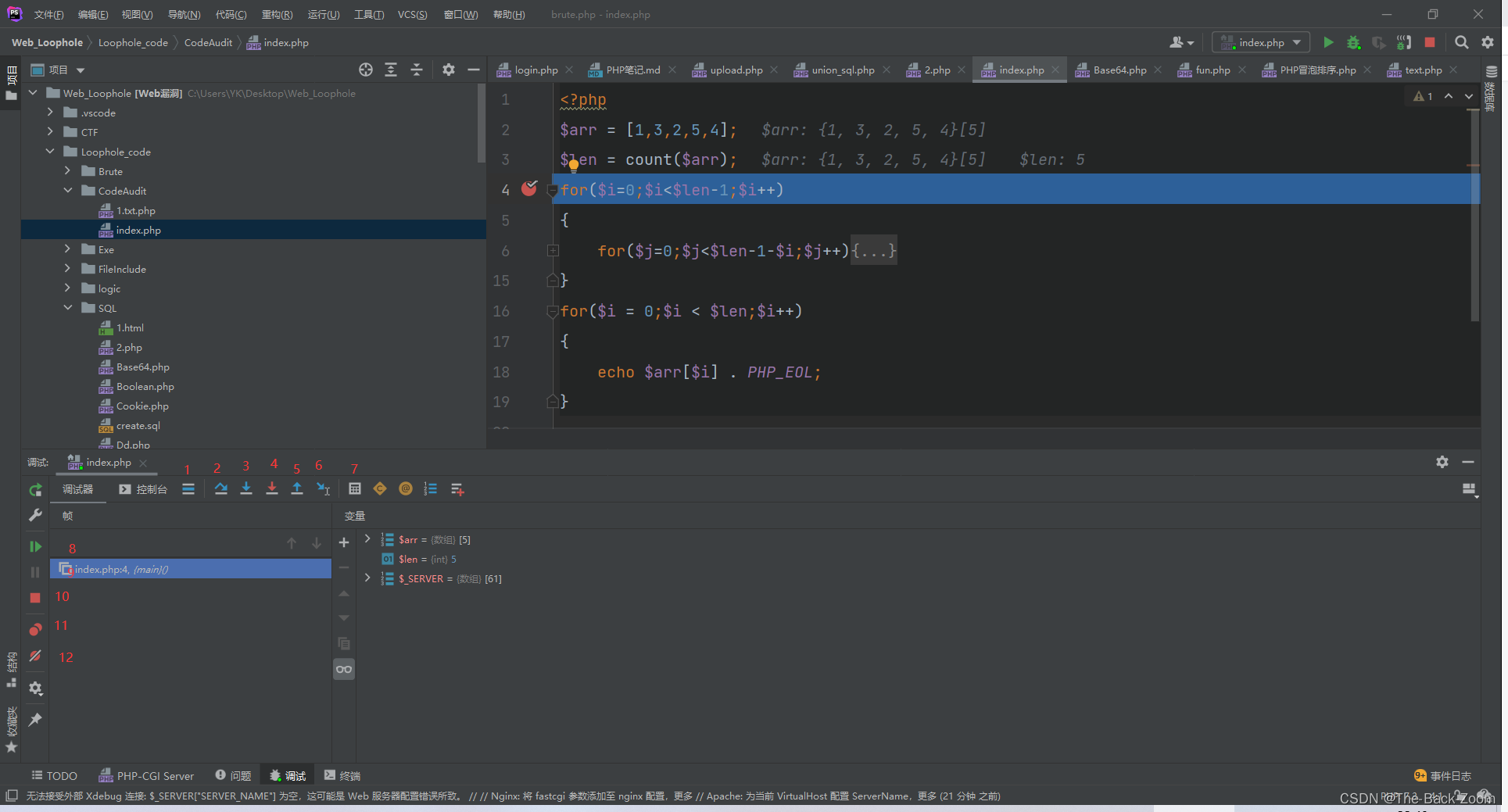Toggle the orange diamond C icon
The height and width of the screenshot is (812, 1508).
point(380,489)
